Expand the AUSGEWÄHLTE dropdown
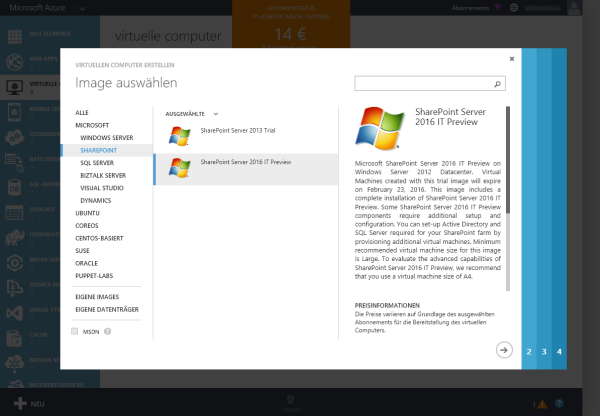 [x=192, y=114]
